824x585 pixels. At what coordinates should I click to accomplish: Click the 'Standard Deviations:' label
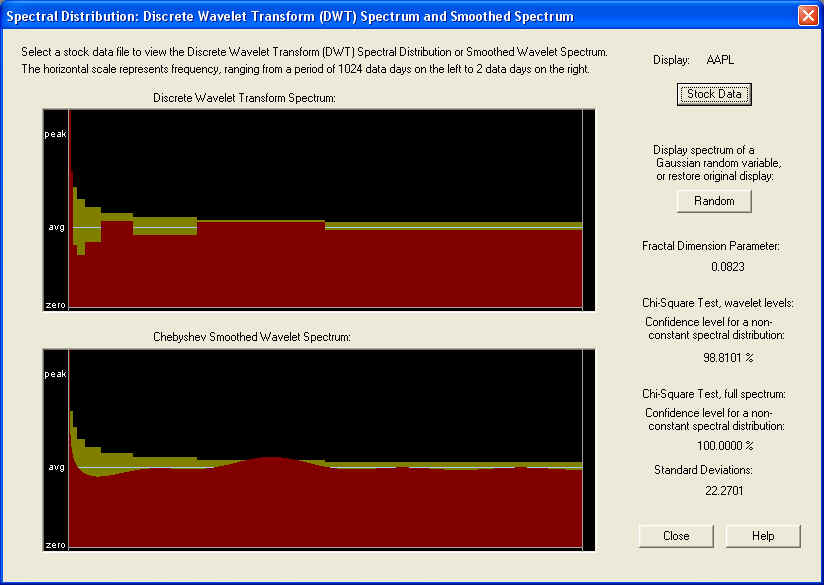pos(703,470)
